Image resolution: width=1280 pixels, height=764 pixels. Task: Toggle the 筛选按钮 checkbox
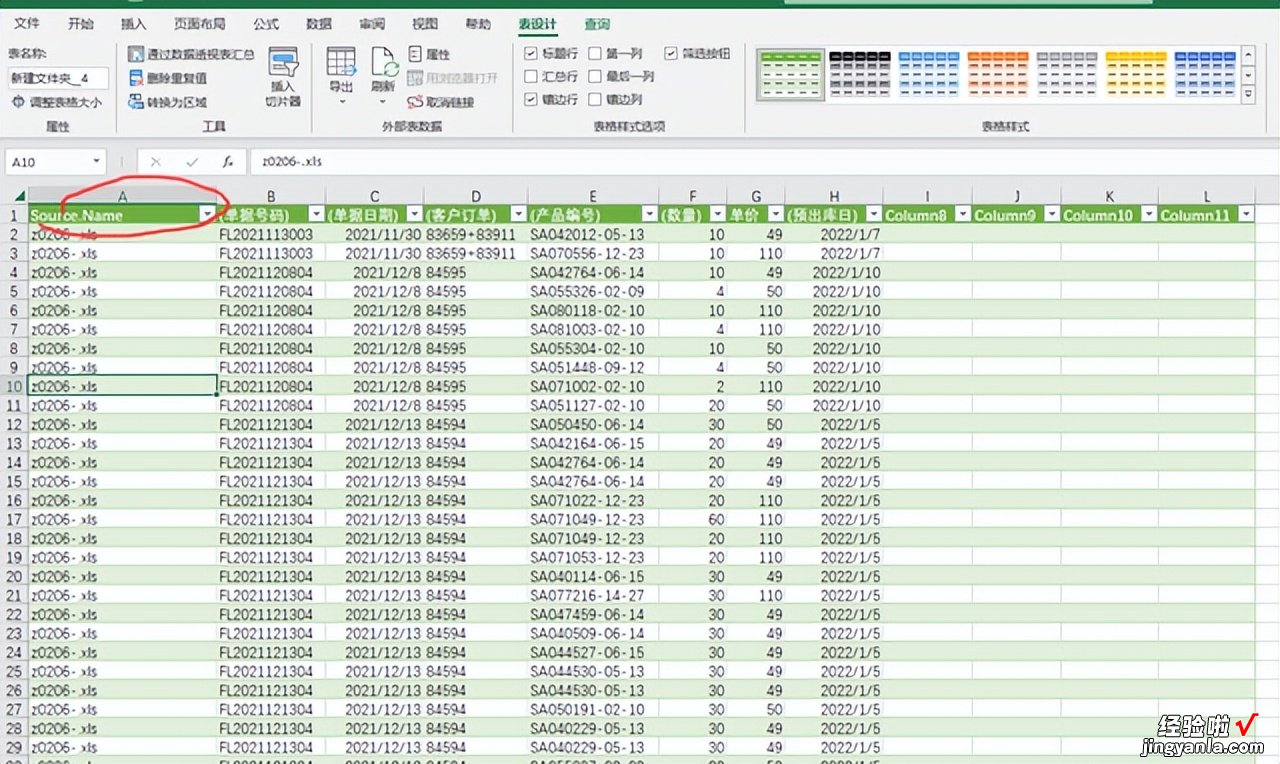[670, 53]
